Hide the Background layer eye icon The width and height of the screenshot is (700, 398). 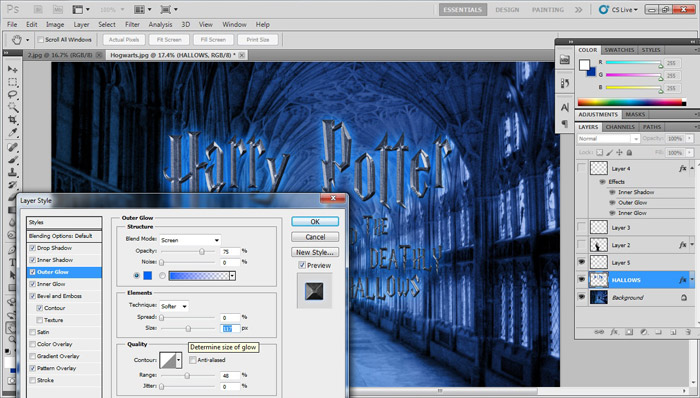[x=582, y=297]
